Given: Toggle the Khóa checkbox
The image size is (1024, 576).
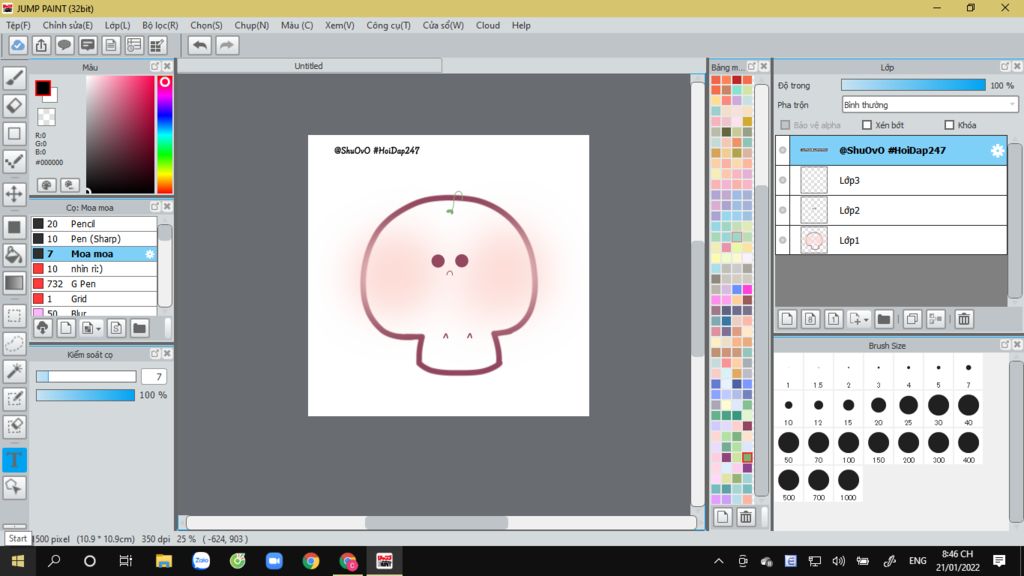Looking at the screenshot, I should [949, 125].
